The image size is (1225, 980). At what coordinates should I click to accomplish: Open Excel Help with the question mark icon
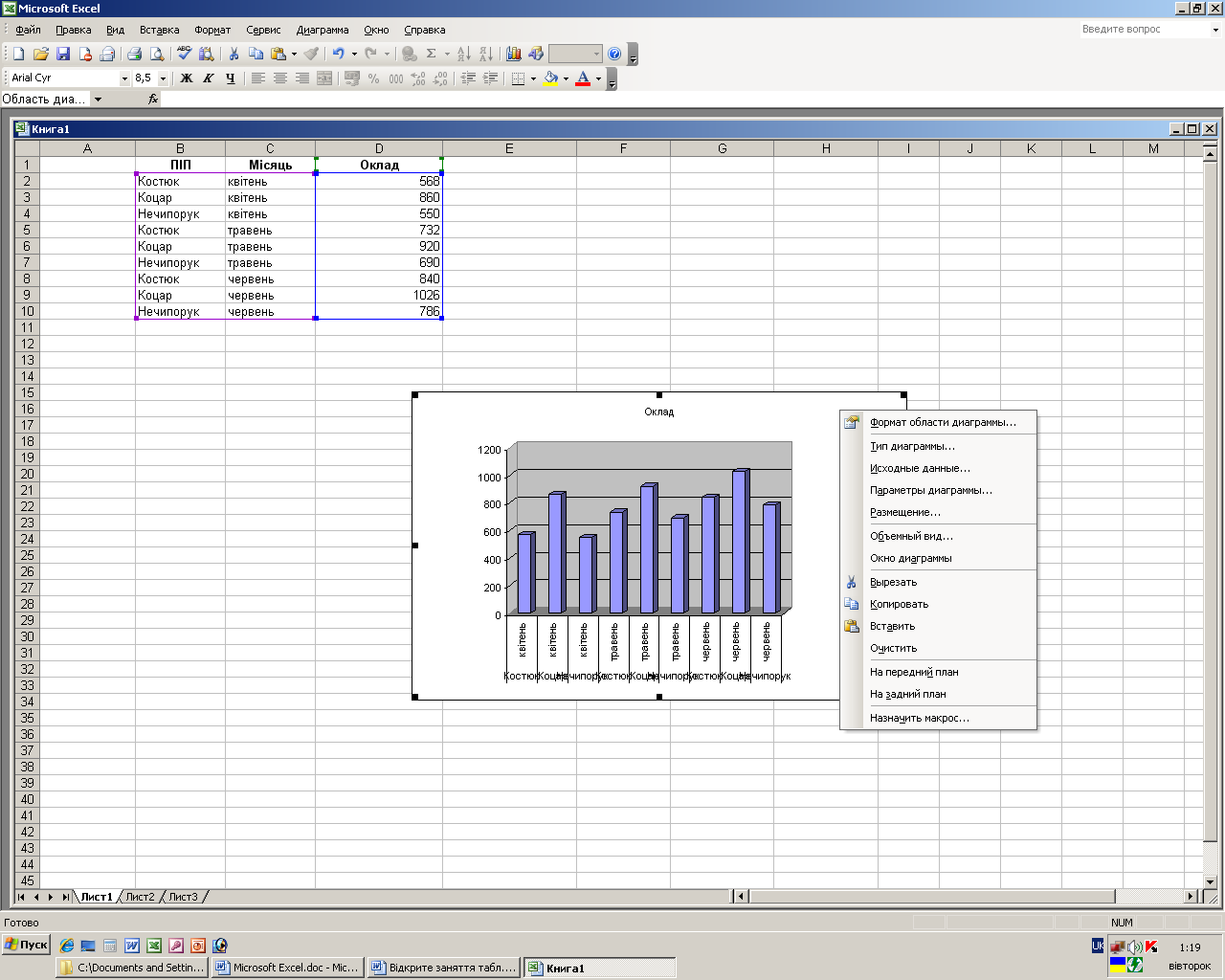tap(614, 55)
